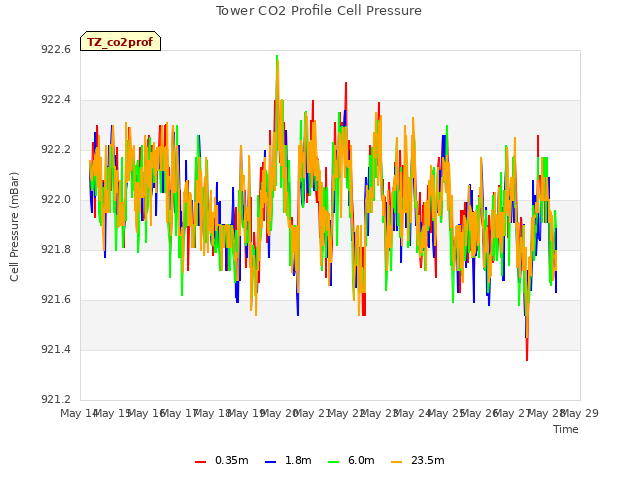640x480 pixels.
Task: Click the 922.6 y-axis tick label
Action: click(56, 50)
